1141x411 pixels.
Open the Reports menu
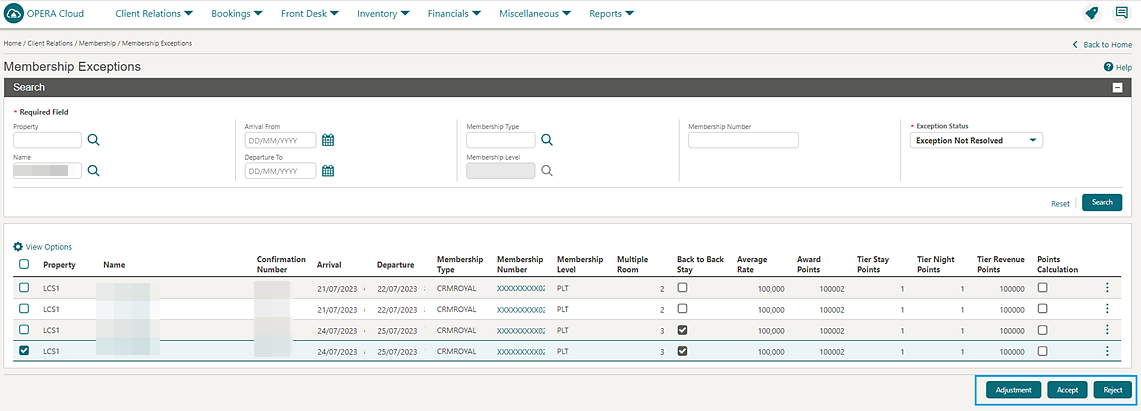[612, 14]
